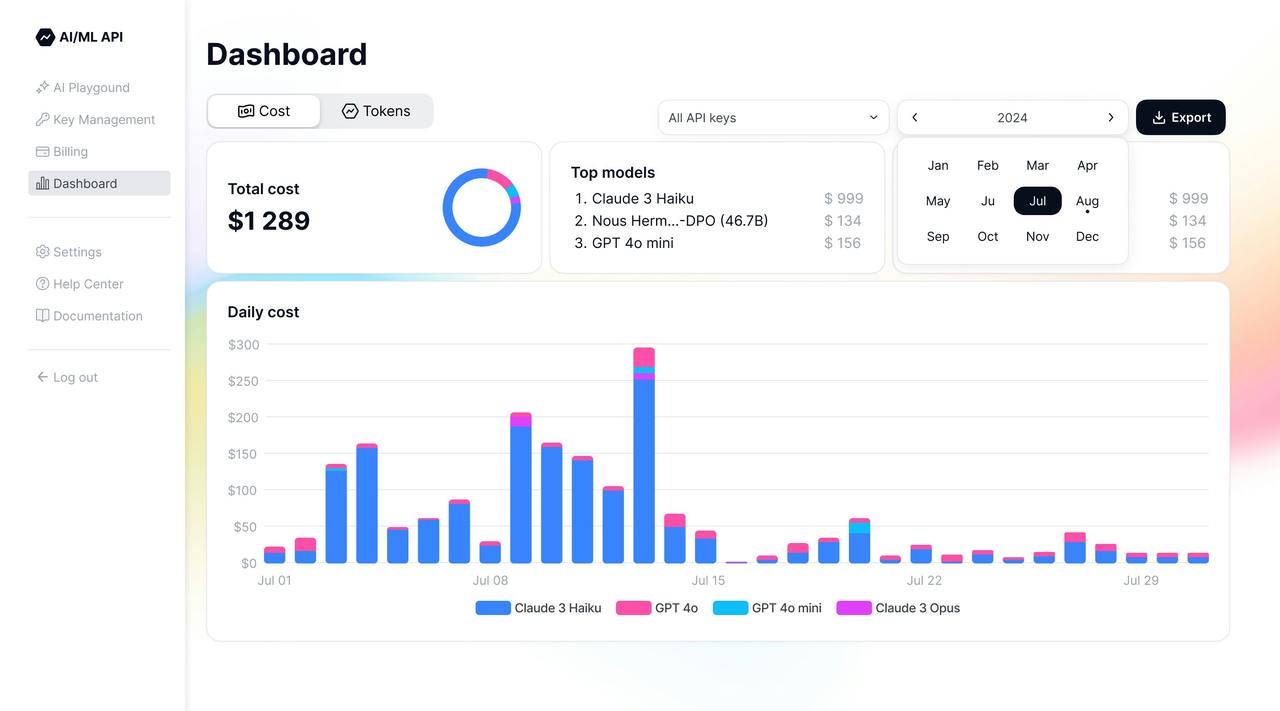Export the dashboard data
Screen dimensions: 1280x711
(1181, 117)
